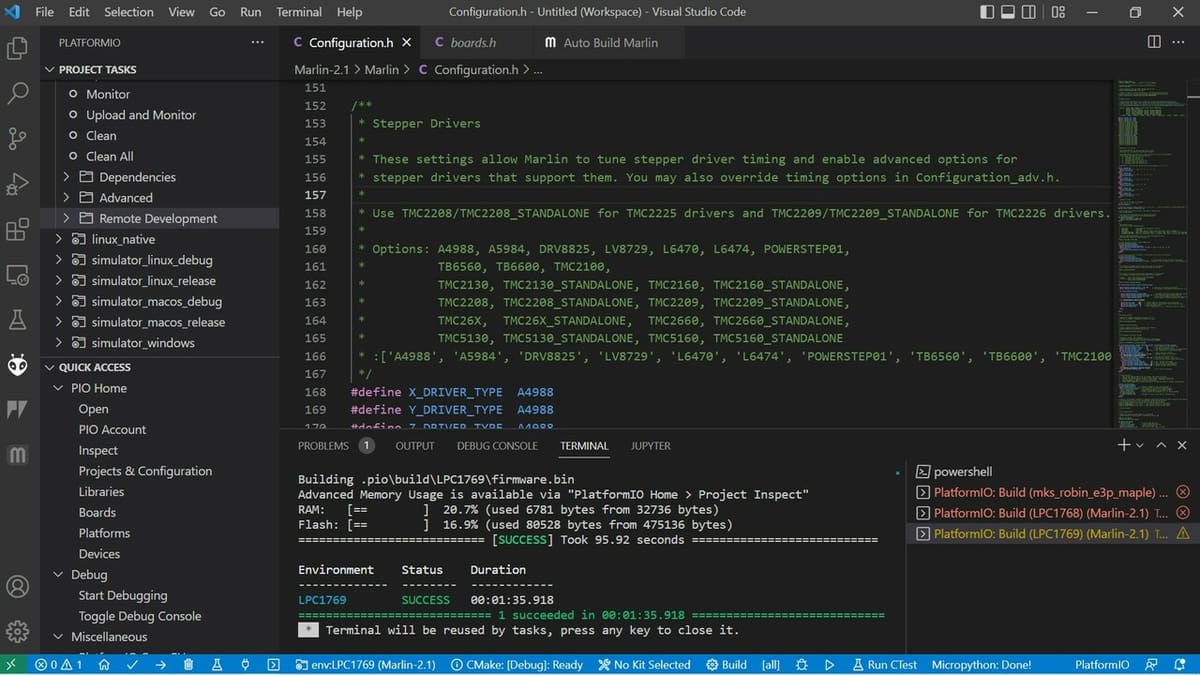Open the Accounts icon in activity bar
Screen dimensions: 1200x675
(17, 586)
